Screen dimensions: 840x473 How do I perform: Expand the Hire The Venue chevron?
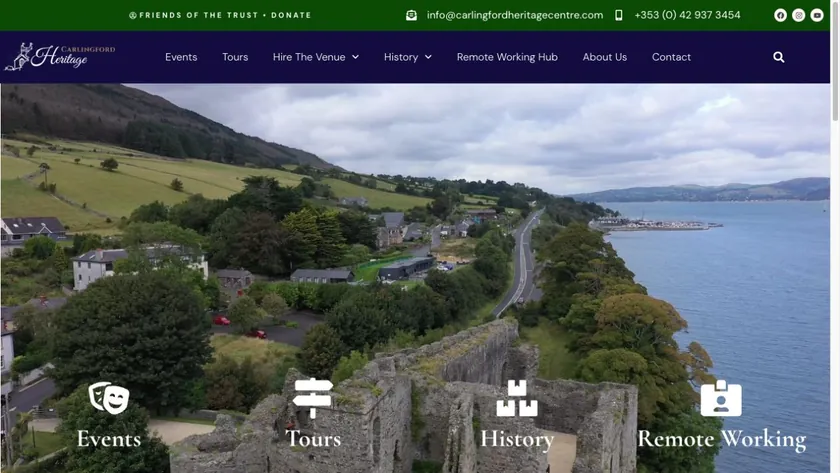click(x=355, y=57)
